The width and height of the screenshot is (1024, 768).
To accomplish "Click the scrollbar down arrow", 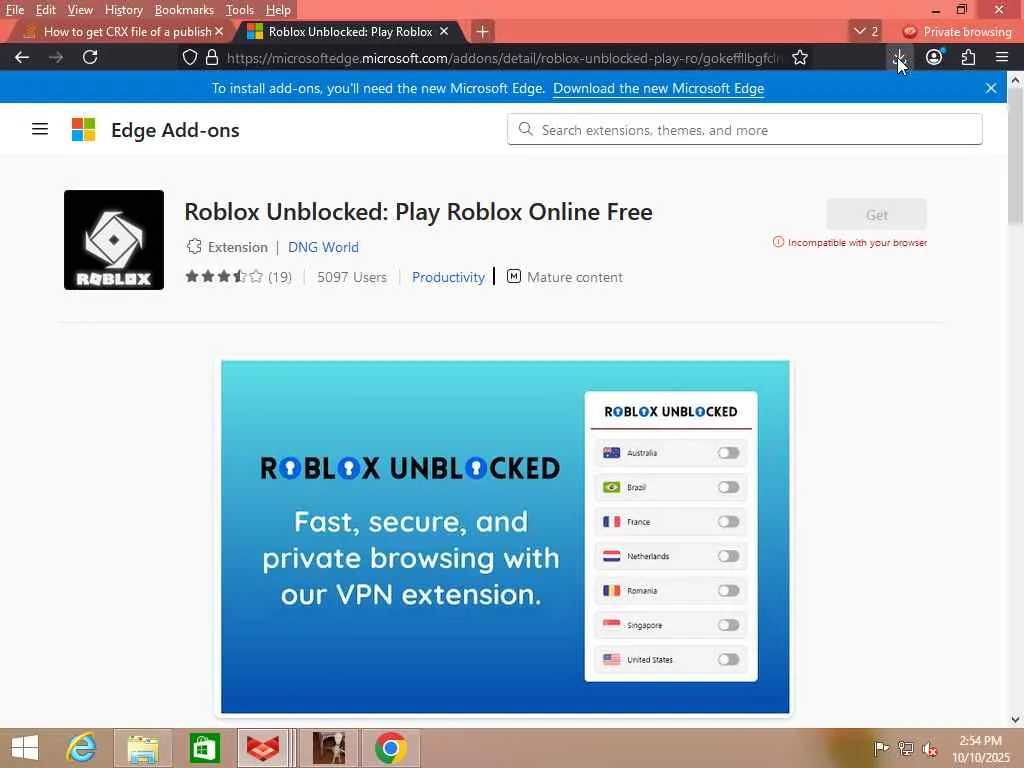I will tap(1015, 720).
